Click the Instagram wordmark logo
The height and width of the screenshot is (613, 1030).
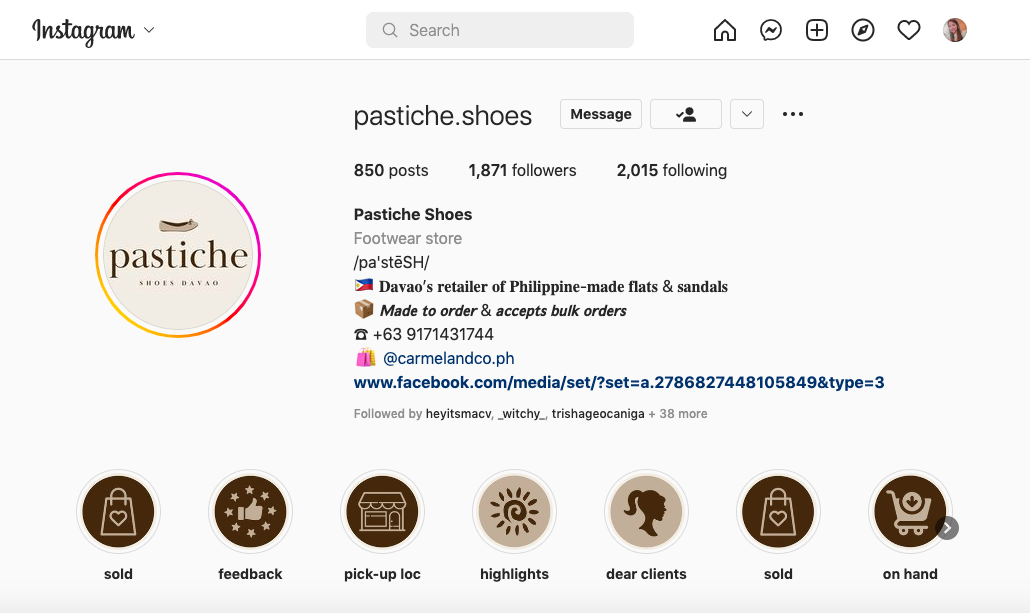click(83, 31)
